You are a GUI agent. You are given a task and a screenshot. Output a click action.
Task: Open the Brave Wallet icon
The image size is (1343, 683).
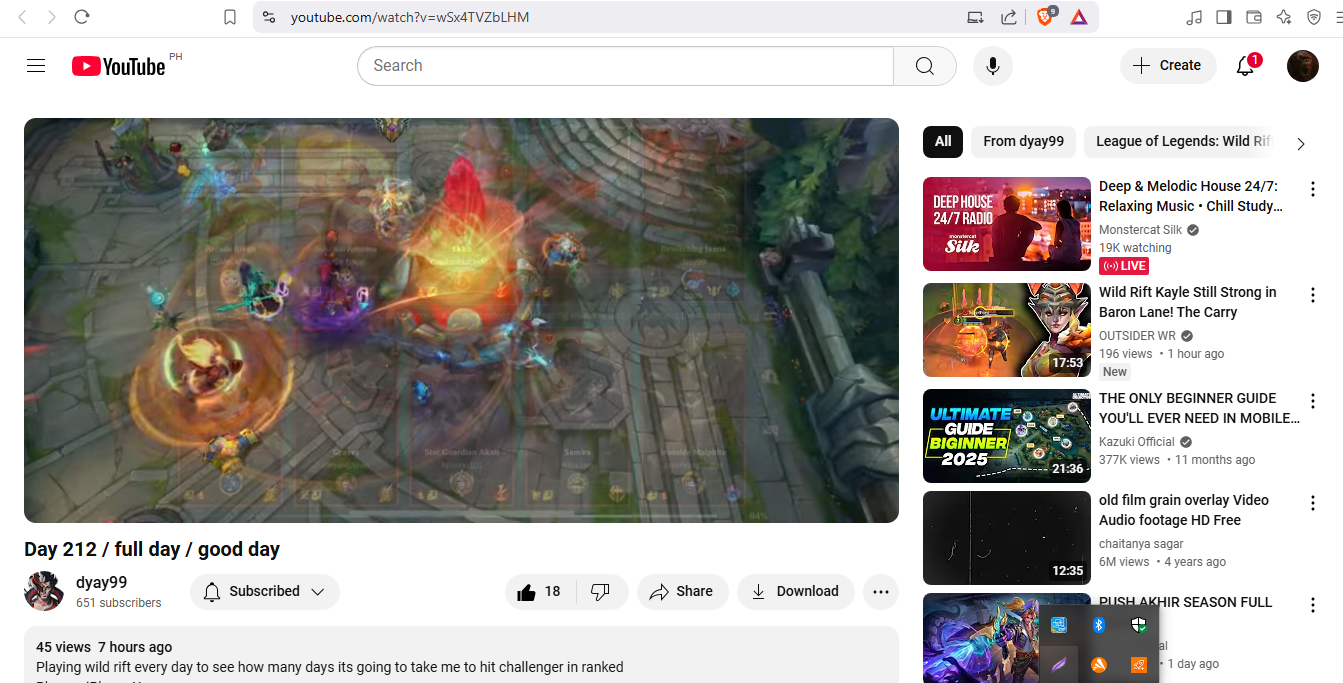[1254, 17]
